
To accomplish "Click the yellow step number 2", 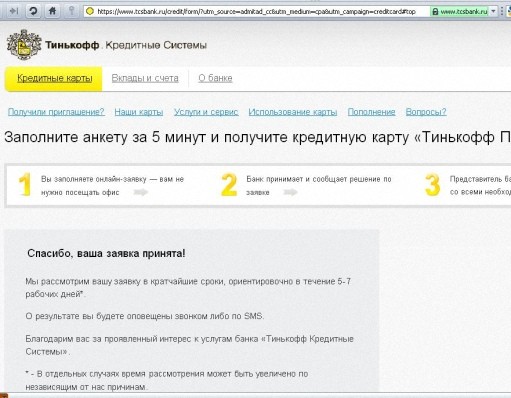I will click(x=229, y=184).
